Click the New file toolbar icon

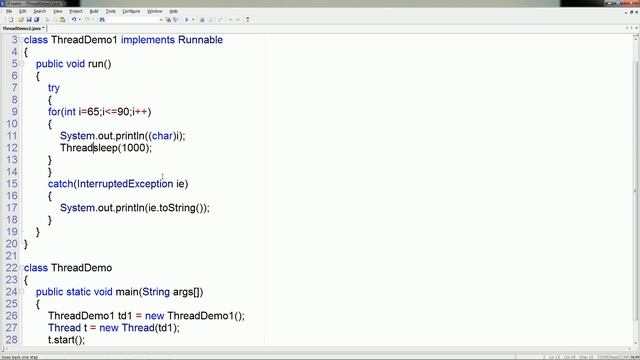pyautogui.click(x=11, y=20)
